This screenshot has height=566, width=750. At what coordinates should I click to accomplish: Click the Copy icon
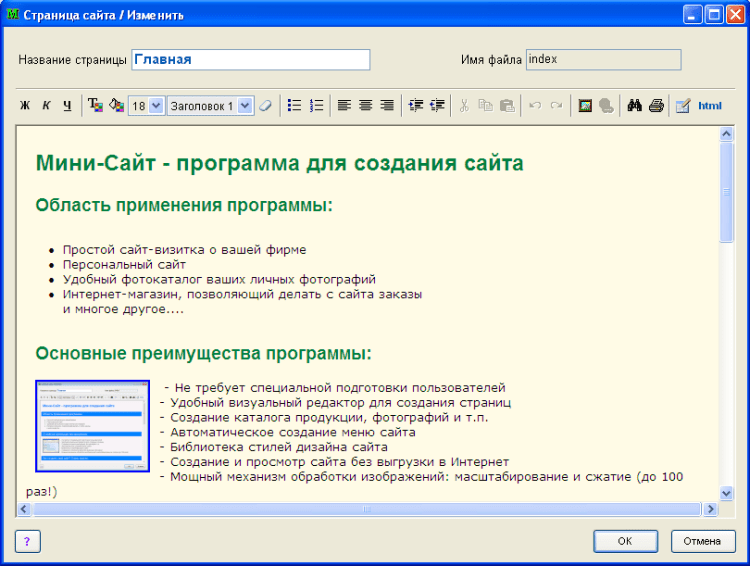click(x=485, y=105)
